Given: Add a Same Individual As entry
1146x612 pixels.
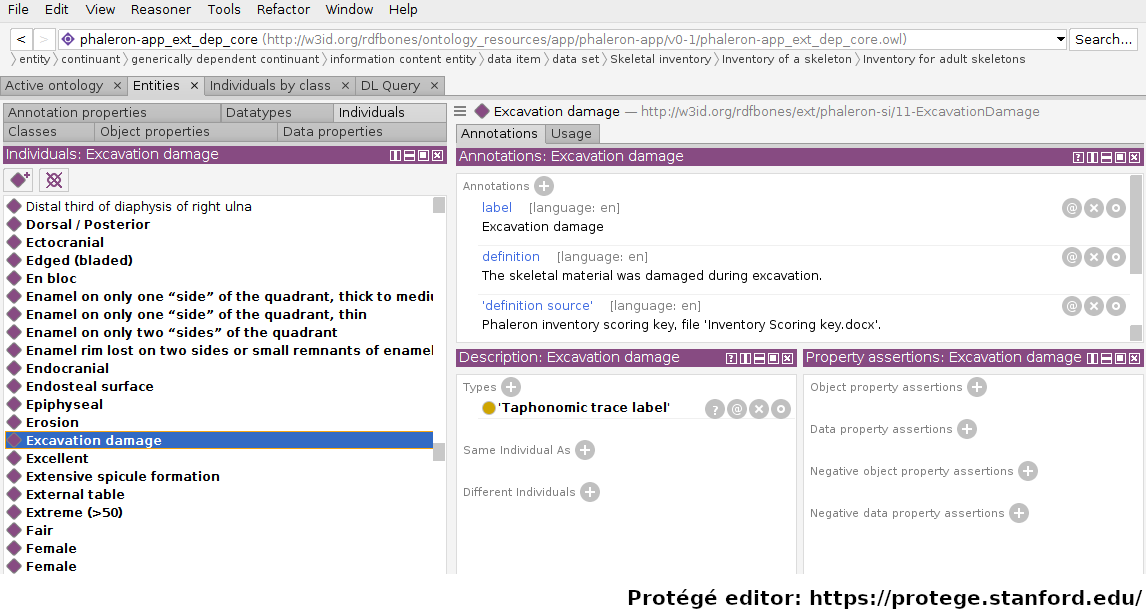Looking at the screenshot, I should tap(585, 450).
